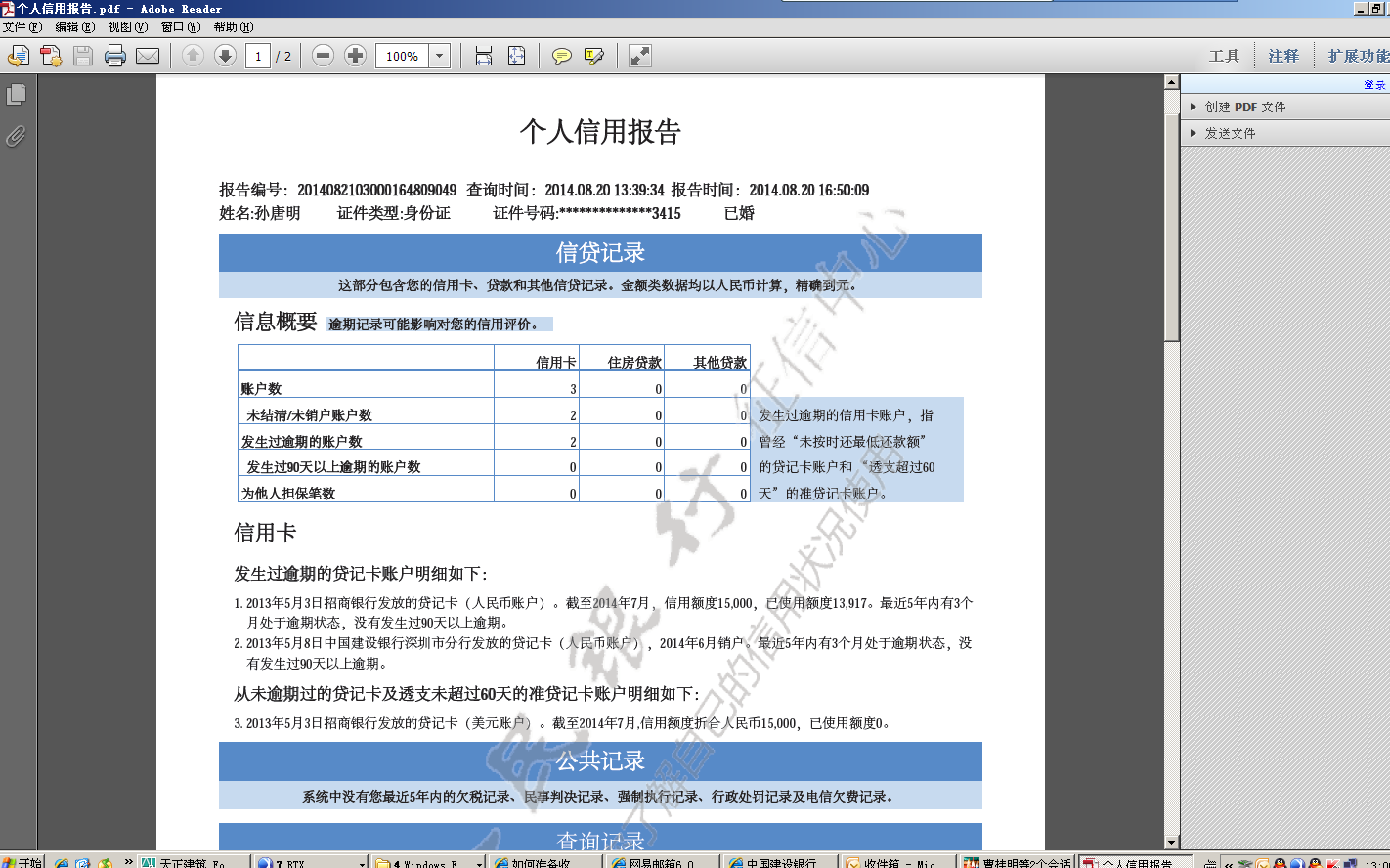1390x868 pixels.
Task: Click the page number input field
Action: coord(258,56)
